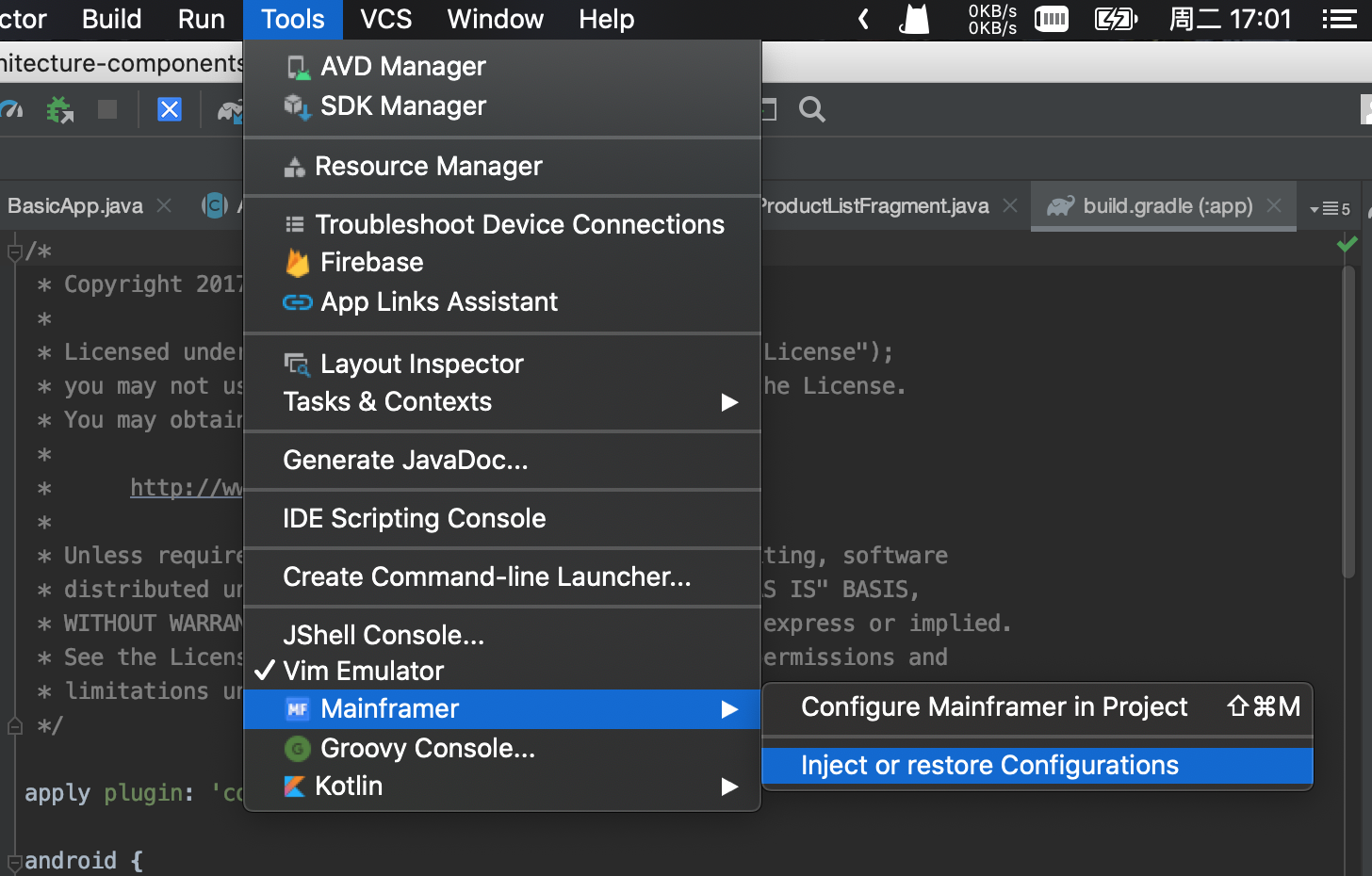Open Groovy Console
Screen dimensions: 1372x876
(427, 749)
